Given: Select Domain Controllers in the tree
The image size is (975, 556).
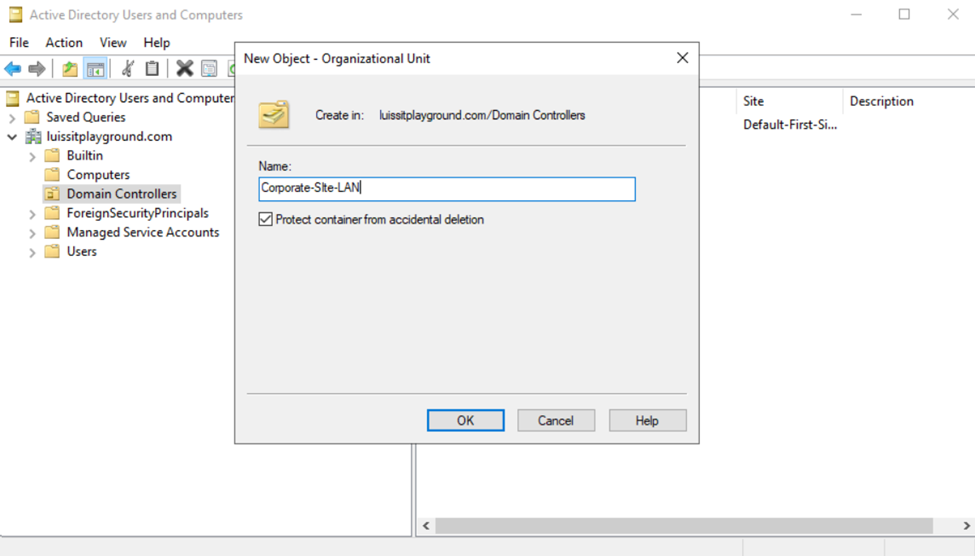Looking at the screenshot, I should pyautogui.click(x=122, y=194).
